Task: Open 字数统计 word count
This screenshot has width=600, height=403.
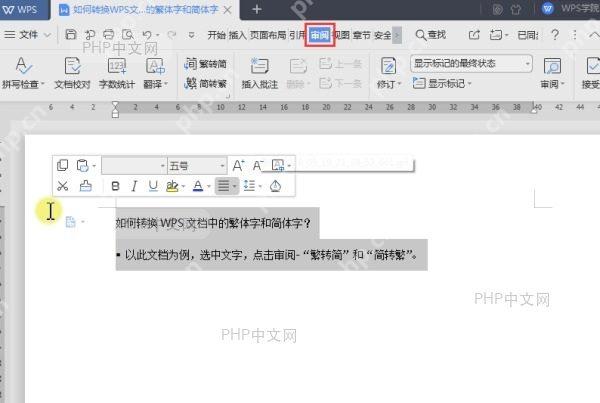Action: (117, 73)
